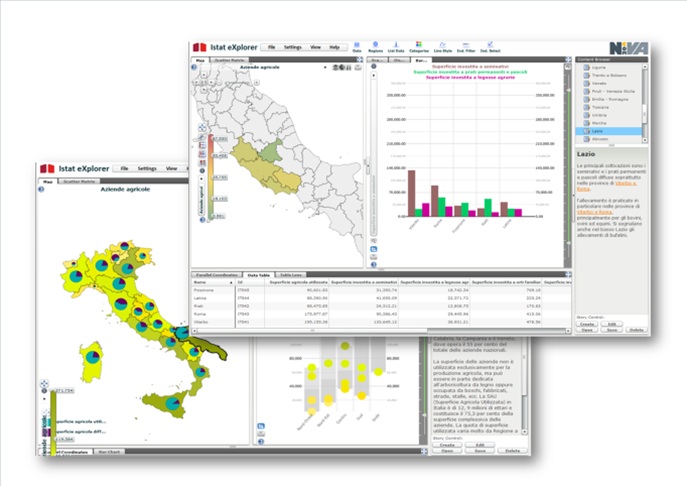Switch to Scatter Matrix tab in front window

pyautogui.click(x=230, y=60)
